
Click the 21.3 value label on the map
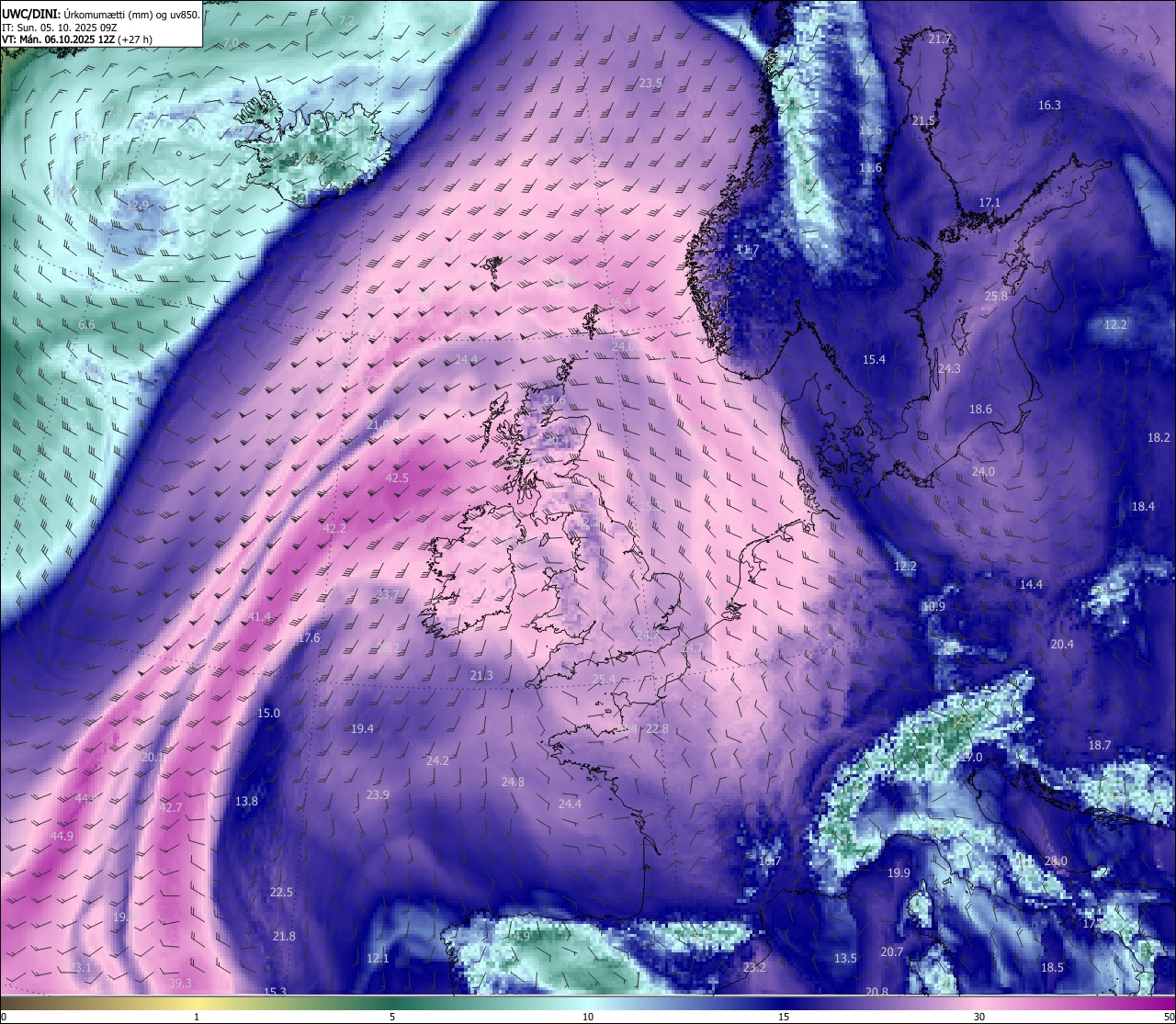pyautogui.click(x=481, y=675)
